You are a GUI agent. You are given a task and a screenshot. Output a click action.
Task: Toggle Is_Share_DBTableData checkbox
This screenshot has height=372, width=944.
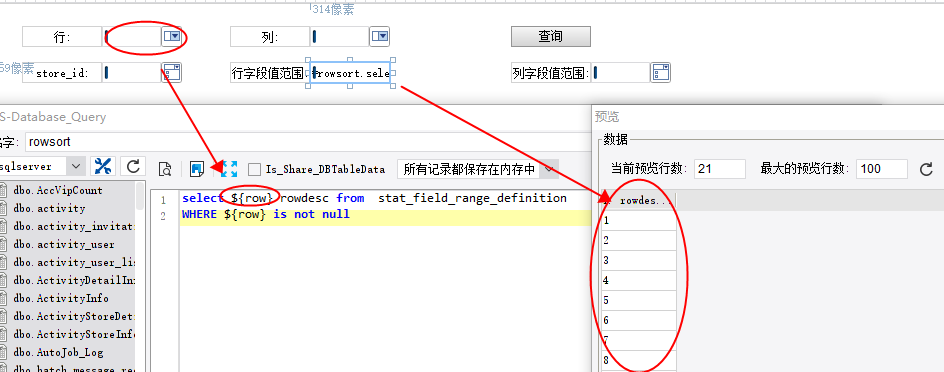coord(255,169)
